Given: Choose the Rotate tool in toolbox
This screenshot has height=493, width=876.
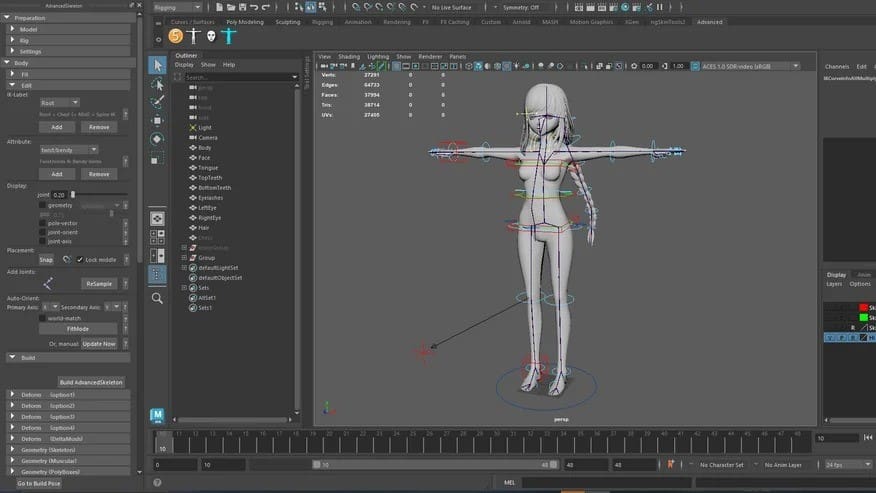Looking at the screenshot, I should point(158,138).
